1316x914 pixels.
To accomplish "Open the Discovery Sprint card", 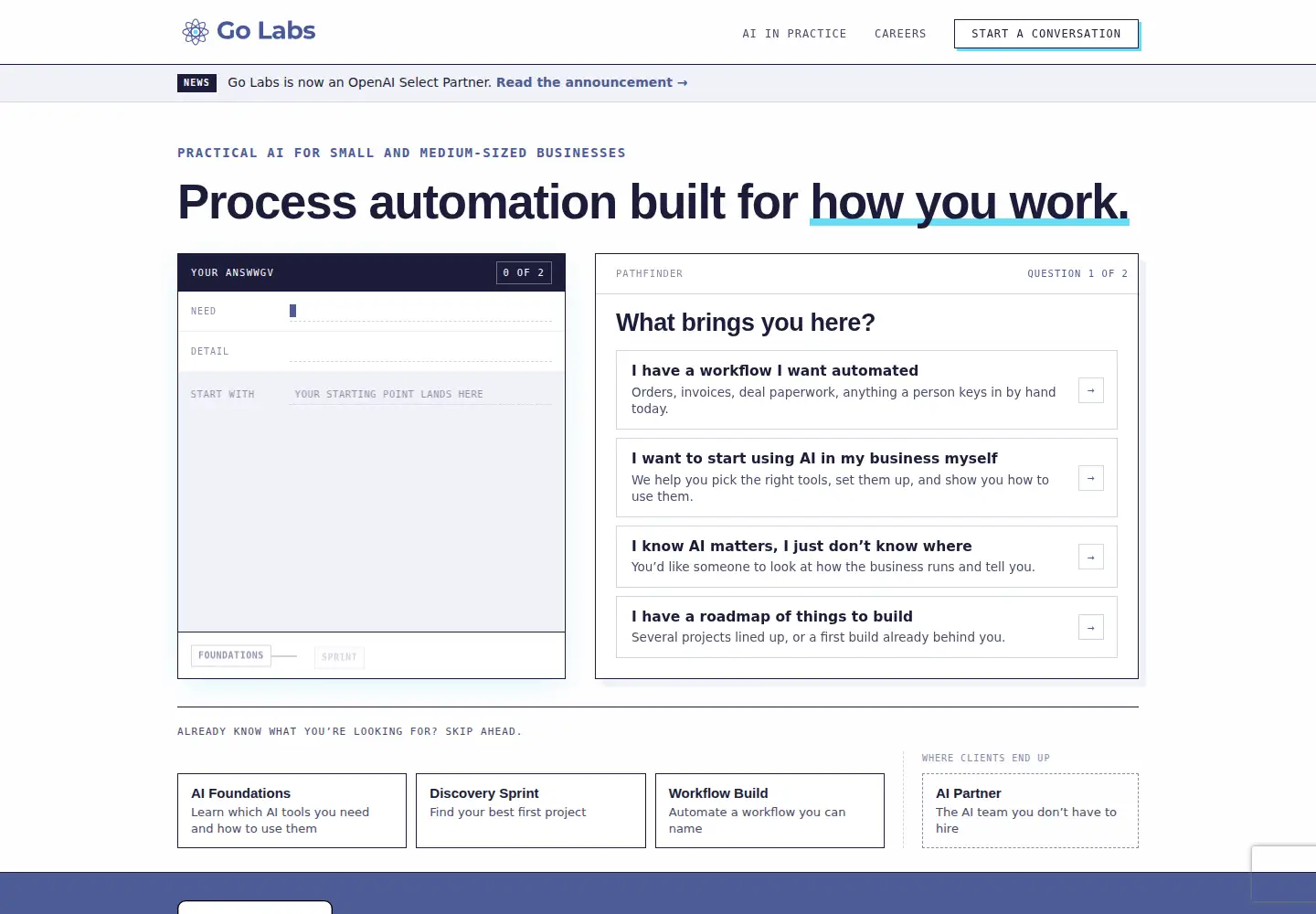I will coord(531,811).
